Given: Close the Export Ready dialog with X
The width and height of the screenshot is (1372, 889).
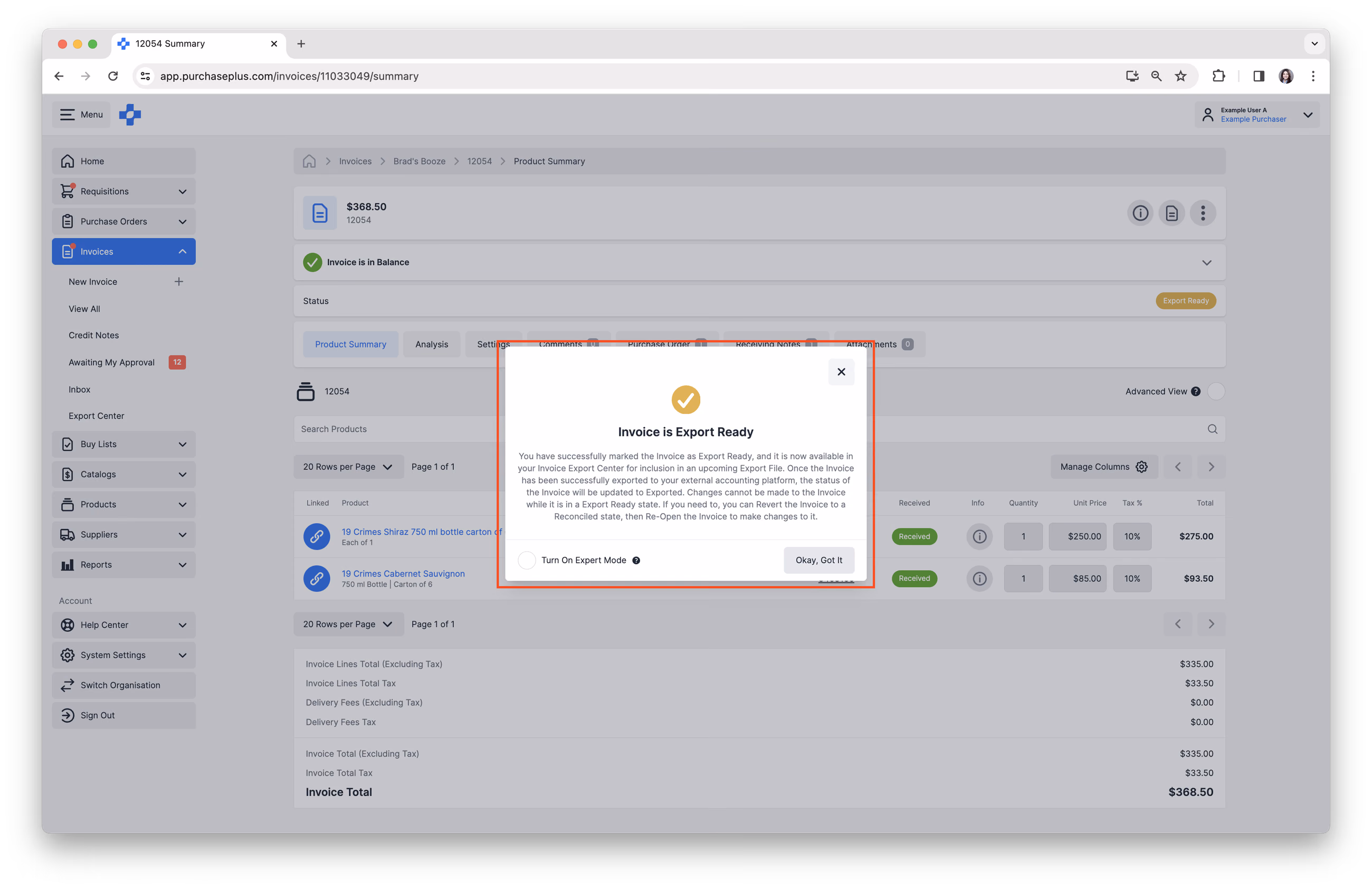Looking at the screenshot, I should click(841, 372).
